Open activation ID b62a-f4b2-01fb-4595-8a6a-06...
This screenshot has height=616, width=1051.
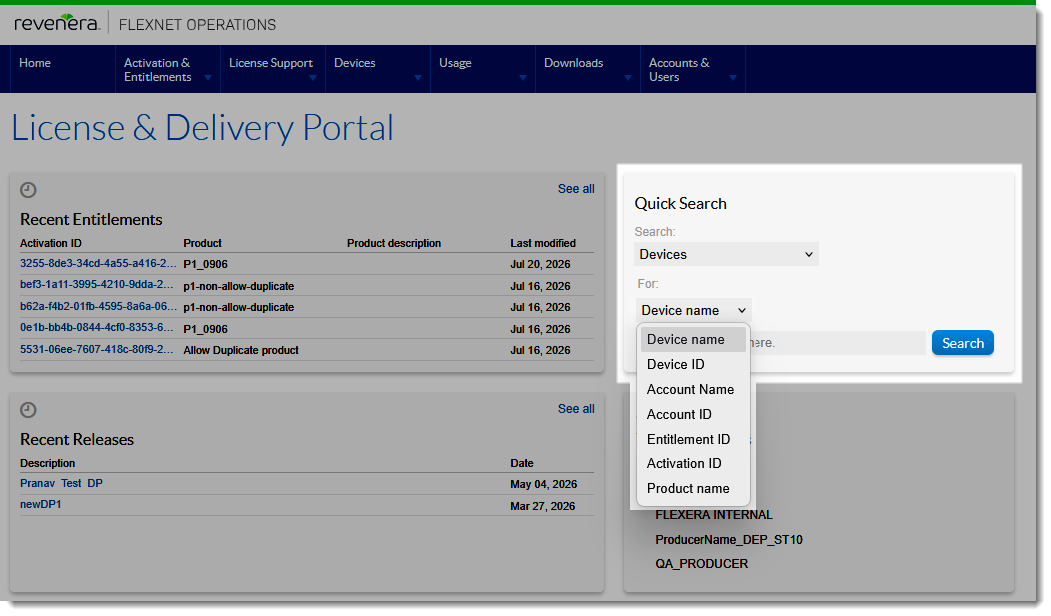(98, 306)
